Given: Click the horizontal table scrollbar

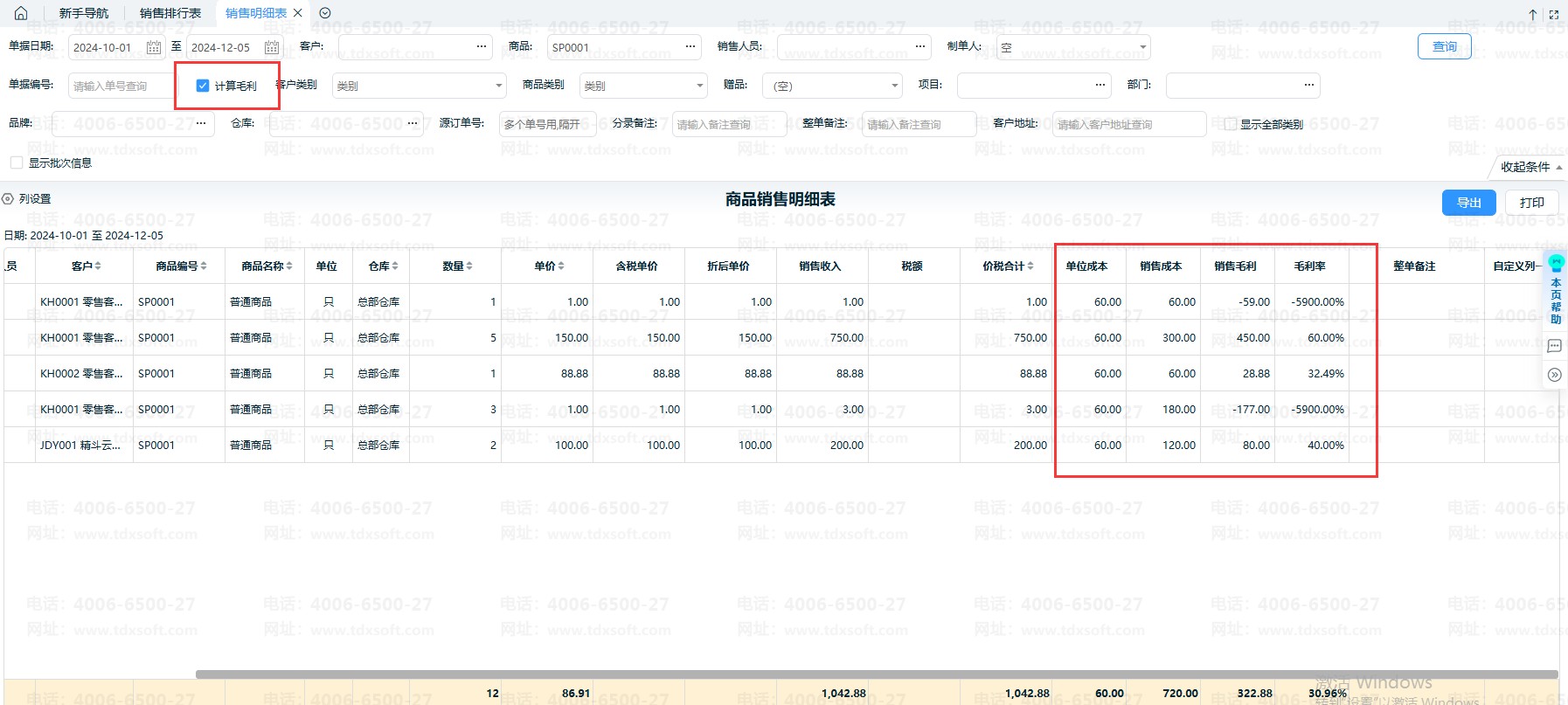Looking at the screenshot, I should (x=874, y=674).
